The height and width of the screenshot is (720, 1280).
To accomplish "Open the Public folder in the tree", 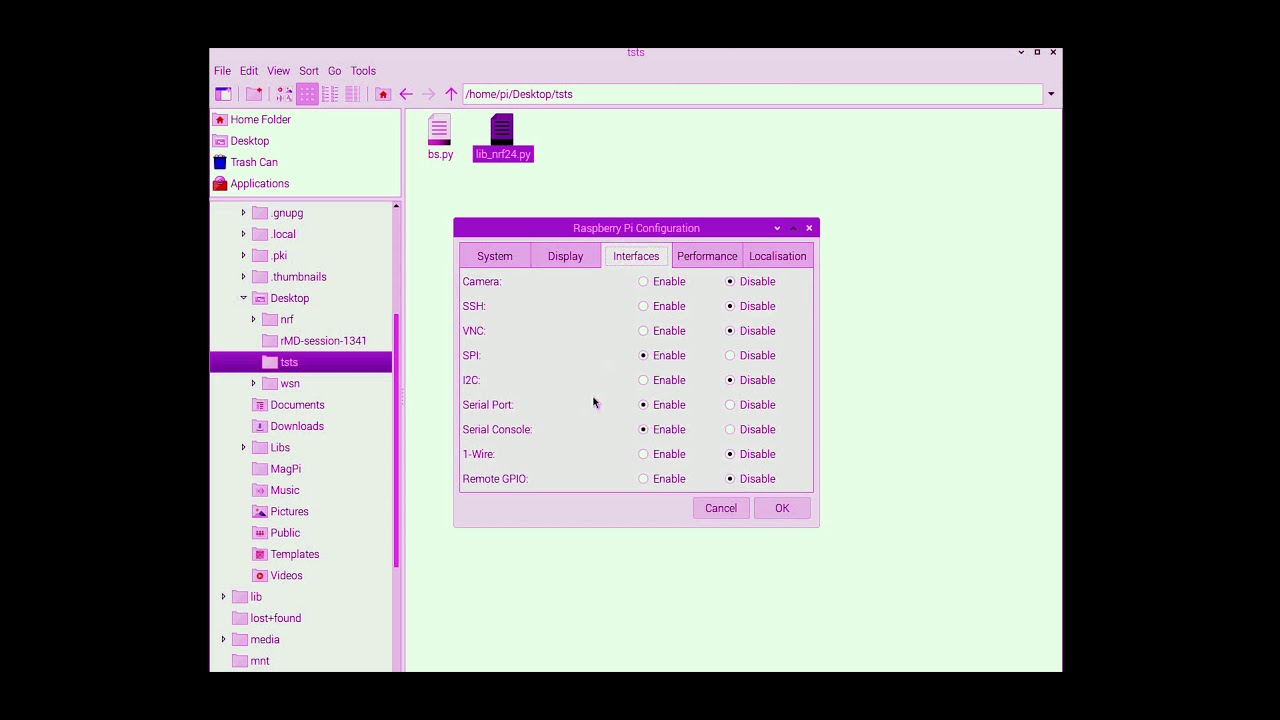I will tap(285, 533).
